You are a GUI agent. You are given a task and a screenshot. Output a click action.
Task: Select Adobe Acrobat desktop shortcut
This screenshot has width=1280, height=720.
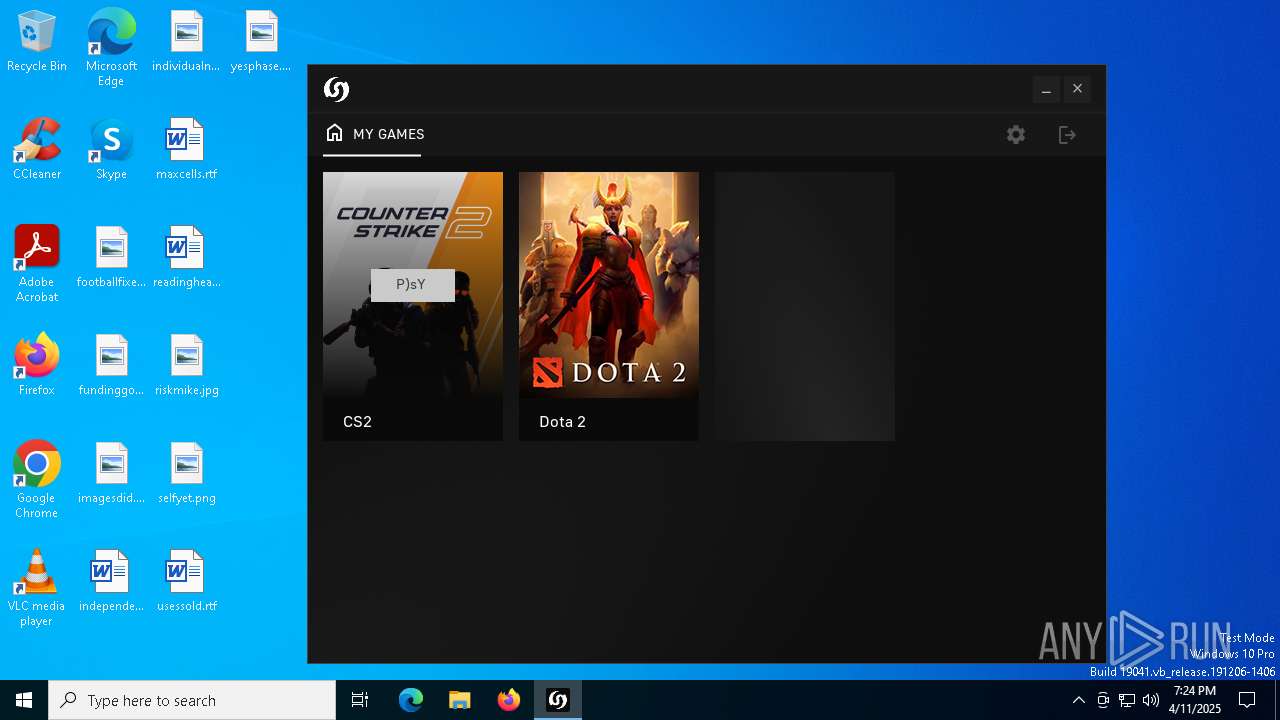37,263
